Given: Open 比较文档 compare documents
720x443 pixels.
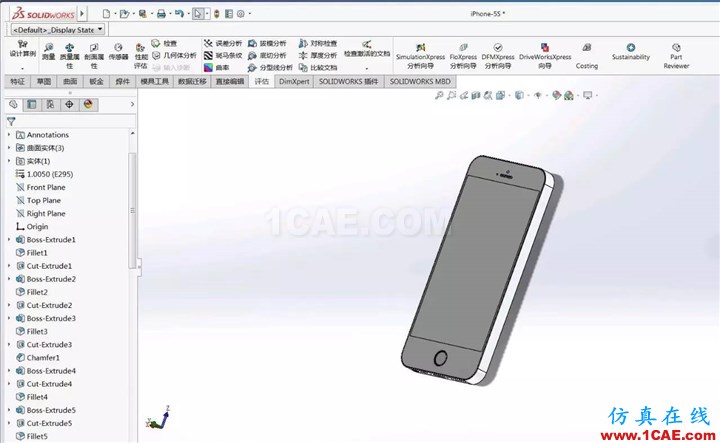Looking at the screenshot, I should pos(318,67).
